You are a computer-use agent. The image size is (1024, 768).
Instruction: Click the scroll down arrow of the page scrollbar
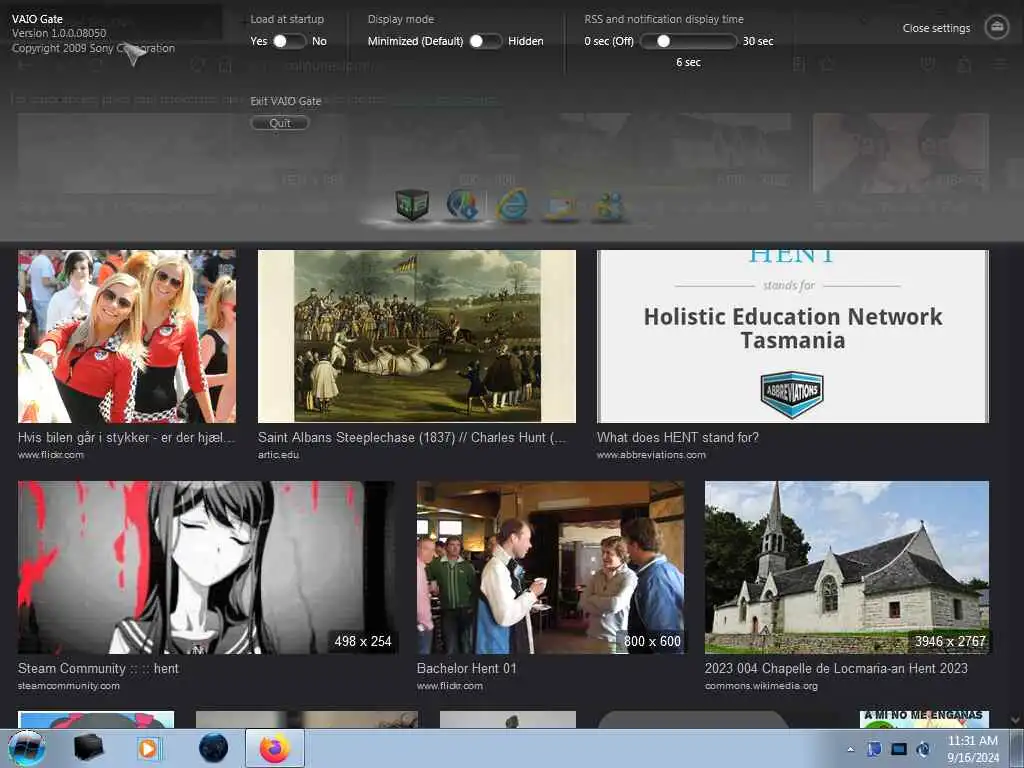1015,720
